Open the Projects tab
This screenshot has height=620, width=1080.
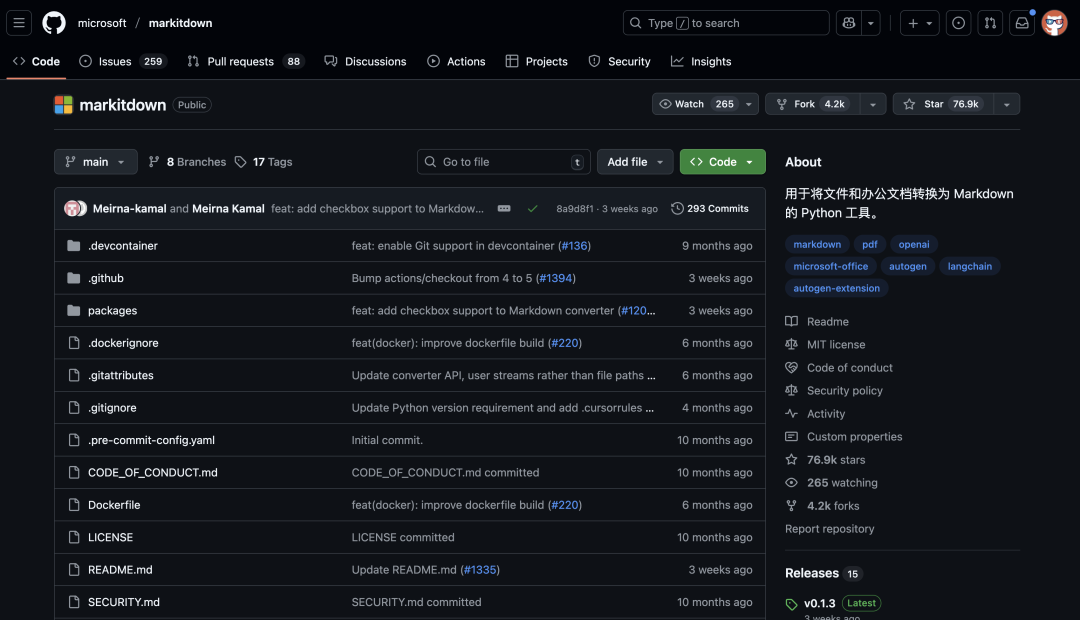(x=537, y=61)
